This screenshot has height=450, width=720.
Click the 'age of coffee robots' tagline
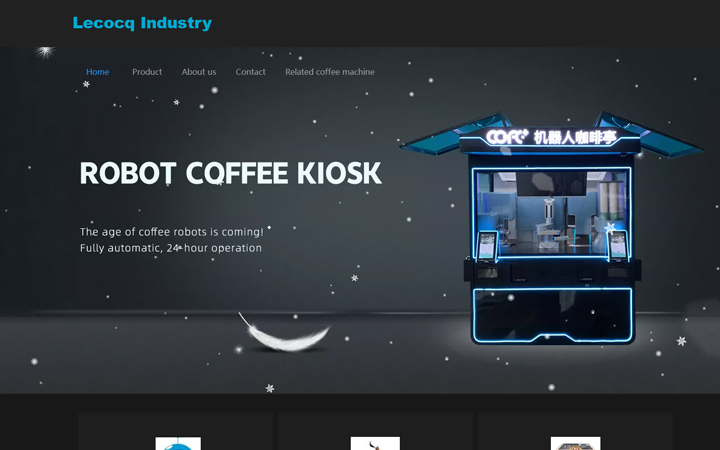click(172, 232)
